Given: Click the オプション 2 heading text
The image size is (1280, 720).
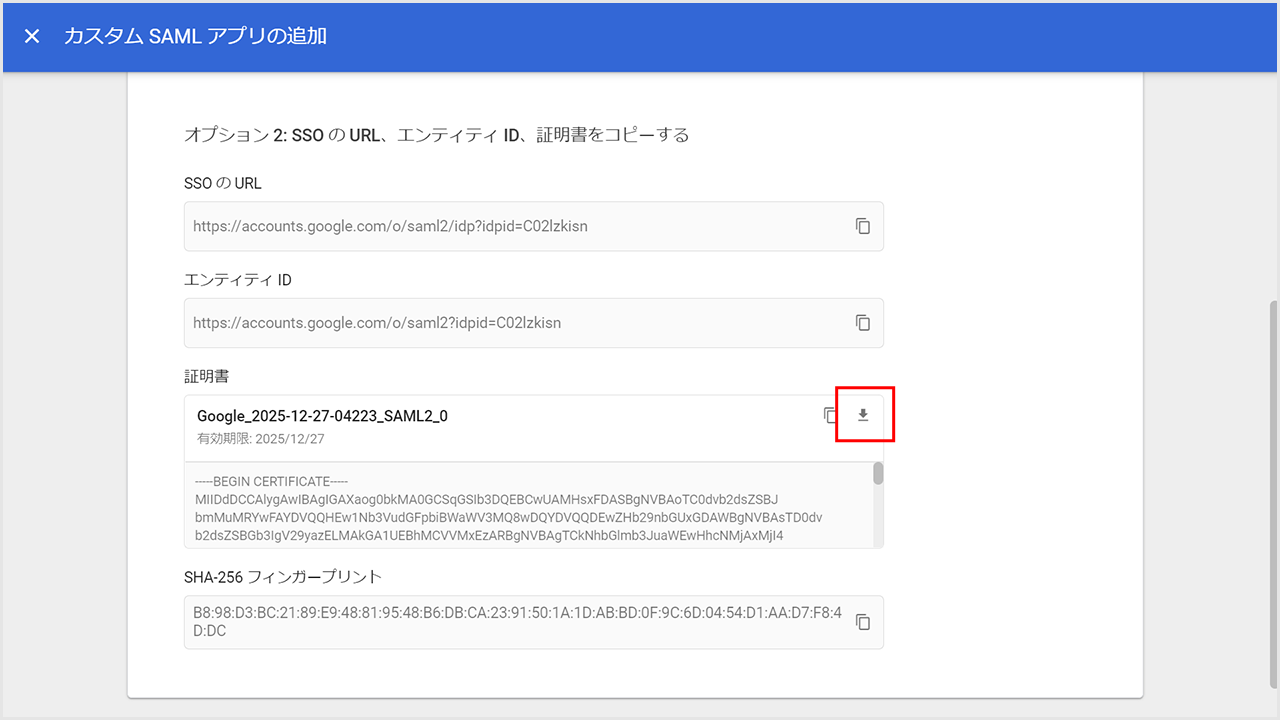Looking at the screenshot, I should pyautogui.click(x=436, y=135).
